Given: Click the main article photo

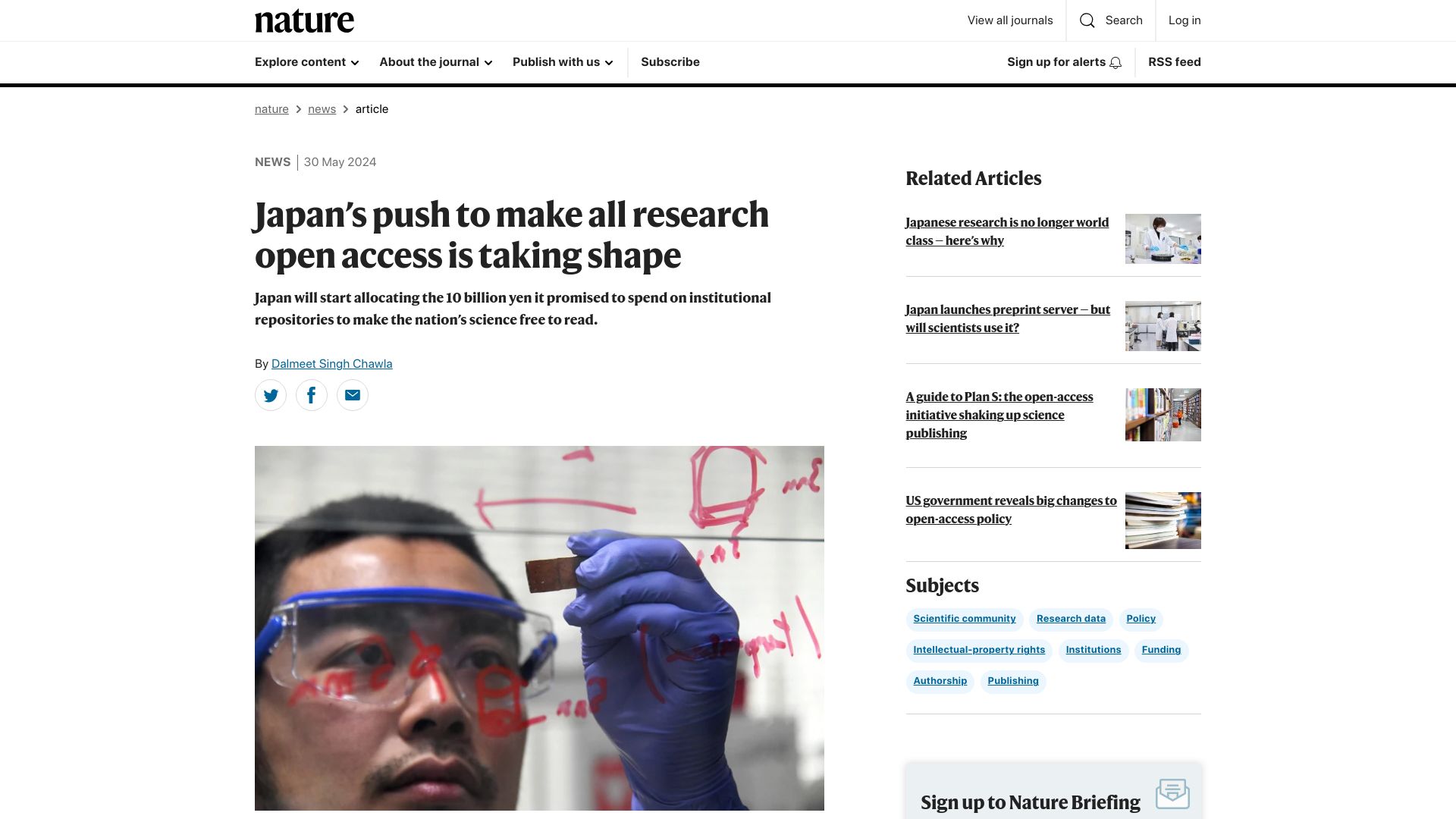Looking at the screenshot, I should click(539, 628).
